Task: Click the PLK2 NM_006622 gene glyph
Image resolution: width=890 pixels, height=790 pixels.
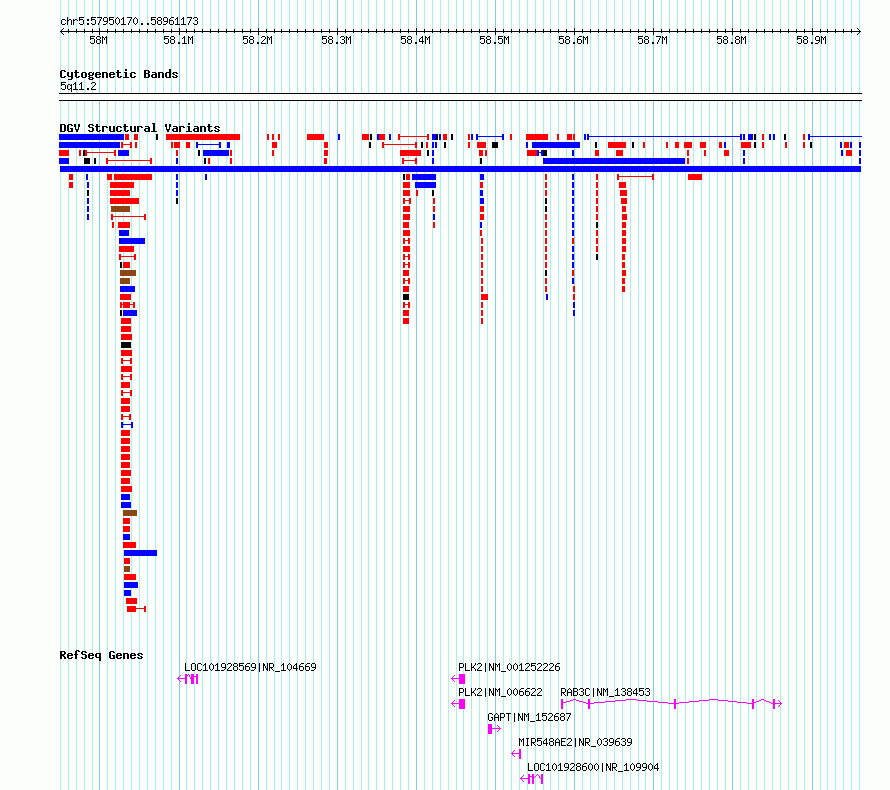Action: [x=458, y=704]
